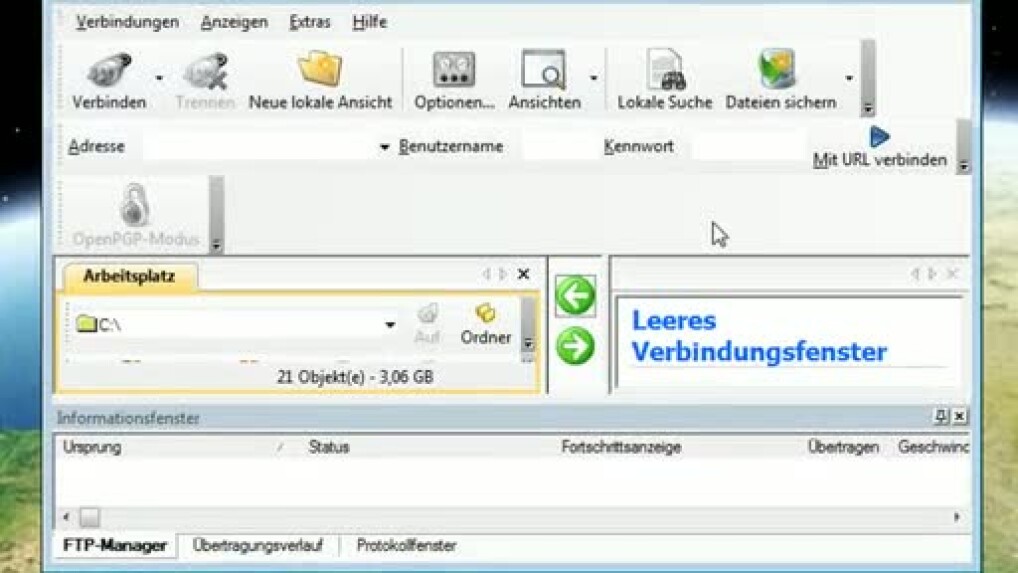Viewport: 1018px width, 573px height.
Task: Expand the Adresse dropdown arrow
Action: coord(384,147)
